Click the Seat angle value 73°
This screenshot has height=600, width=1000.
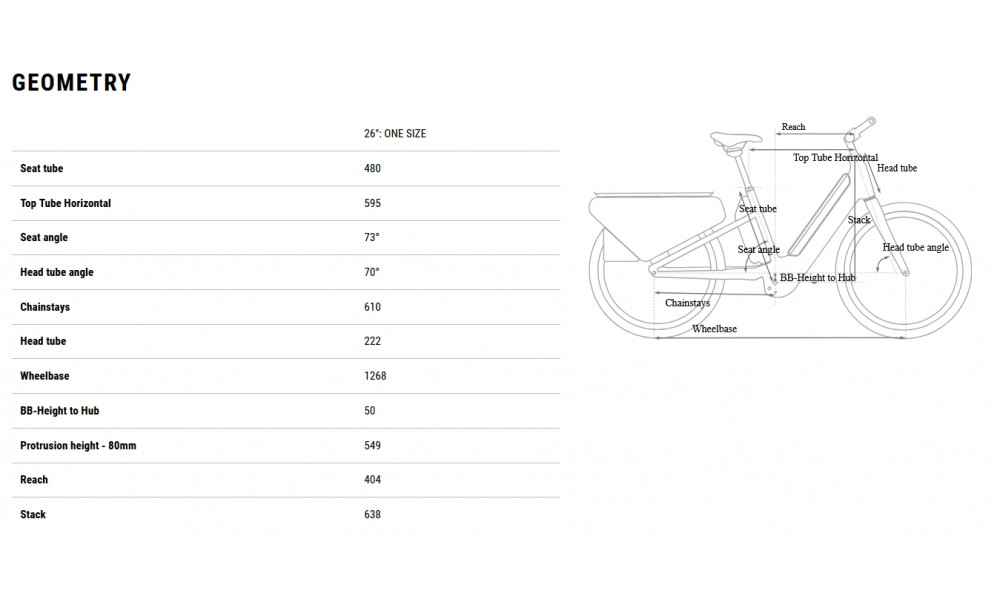[x=372, y=238]
